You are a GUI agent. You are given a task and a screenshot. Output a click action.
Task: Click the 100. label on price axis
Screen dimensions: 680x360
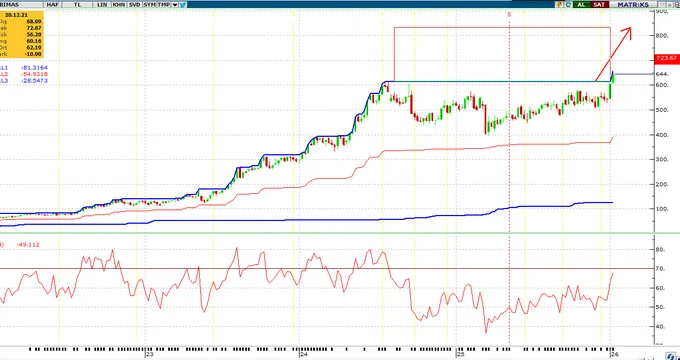tap(661, 209)
